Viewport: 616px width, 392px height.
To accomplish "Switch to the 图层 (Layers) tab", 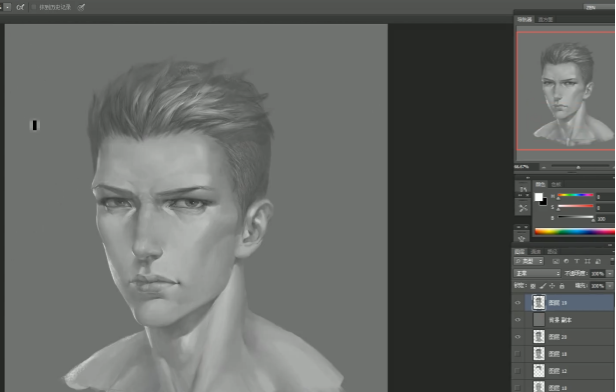I will 520,251.
